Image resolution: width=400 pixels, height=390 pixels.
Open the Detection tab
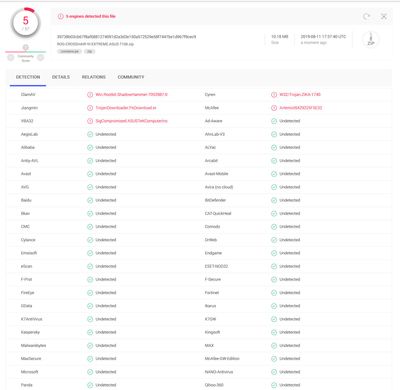pyautogui.click(x=28, y=77)
